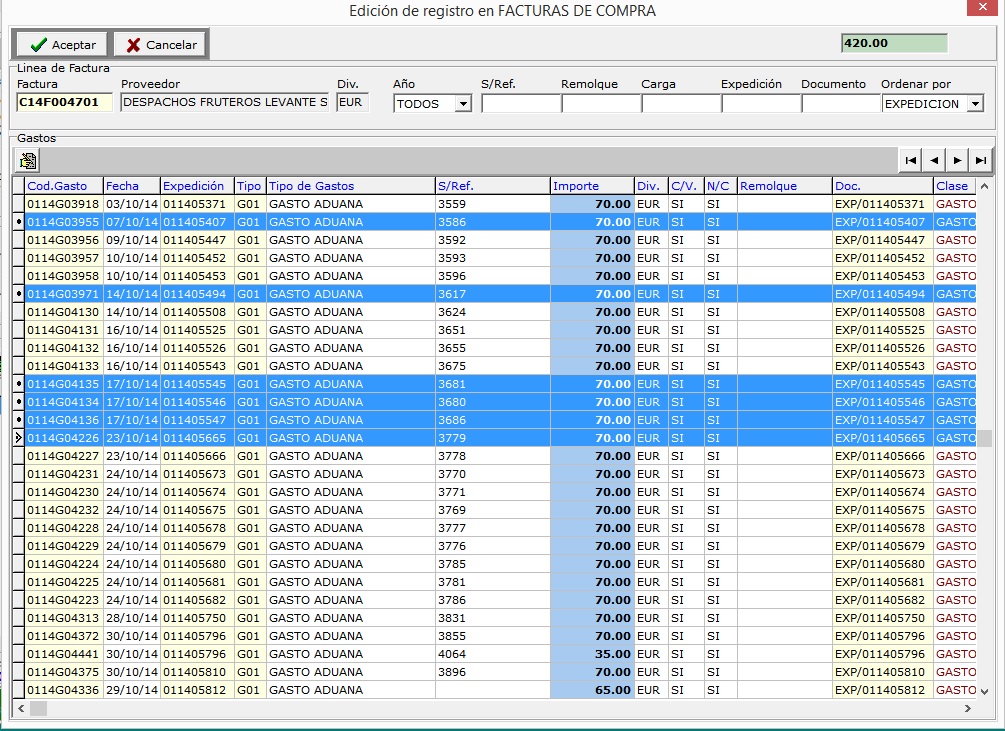Image resolution: width=1005 pixels, height=731 pixels.
Task: Click the grid's scroll-up arrow
Action: pyautogui.click(x=984, y=186)
